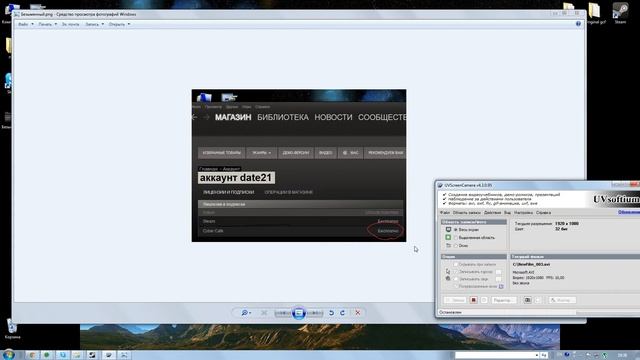Open the Steam taskbar icon

click(93, 355)
